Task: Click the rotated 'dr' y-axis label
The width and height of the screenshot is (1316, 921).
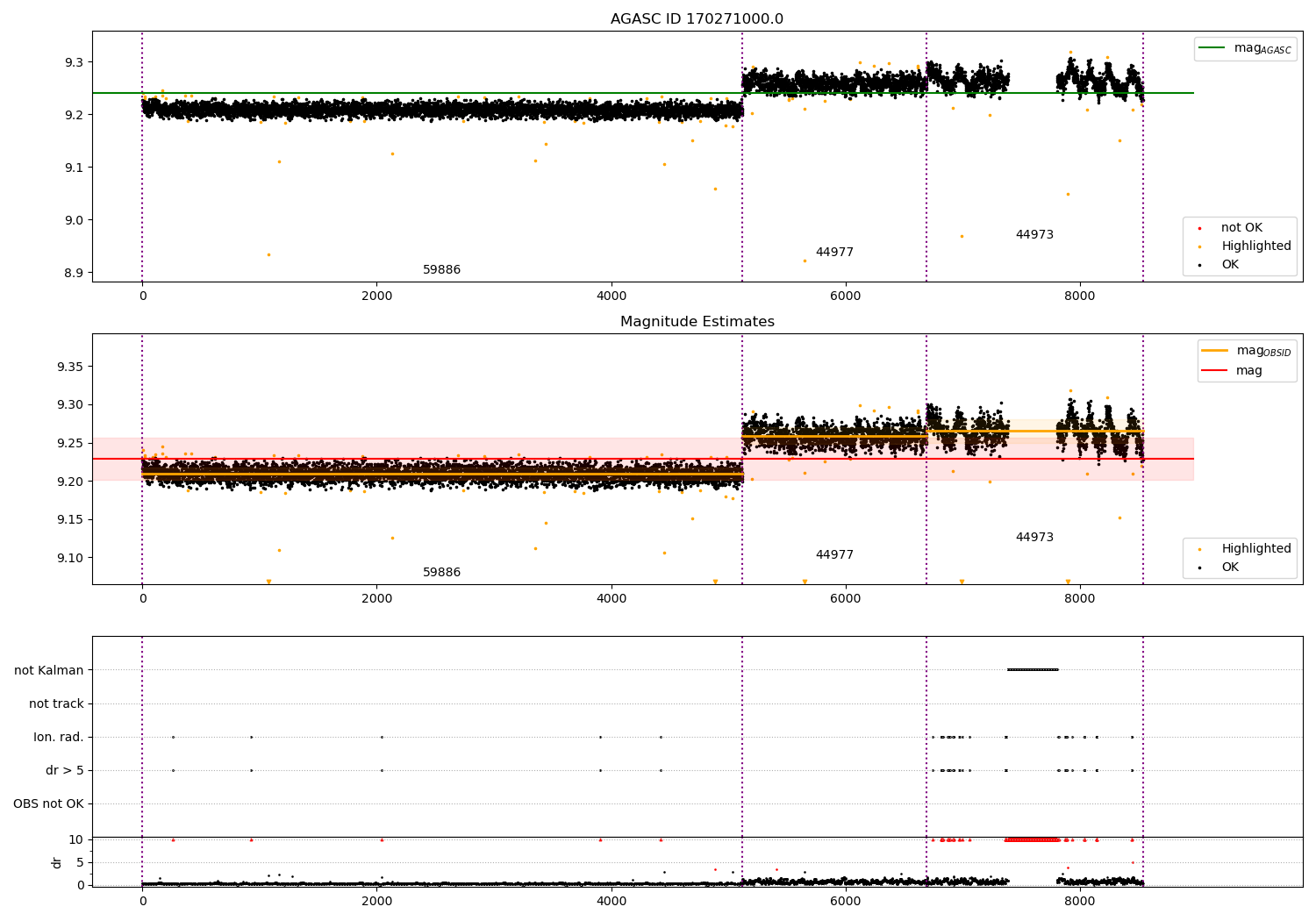Action: click(57, 862)
